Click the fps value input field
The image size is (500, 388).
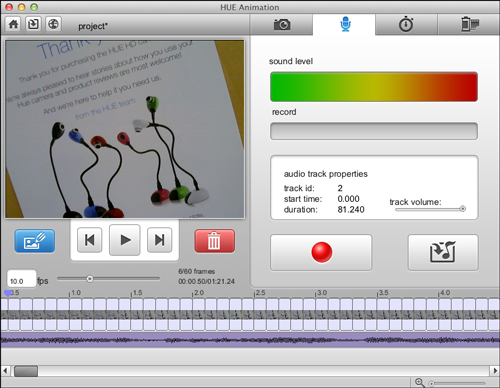point(21,279)
